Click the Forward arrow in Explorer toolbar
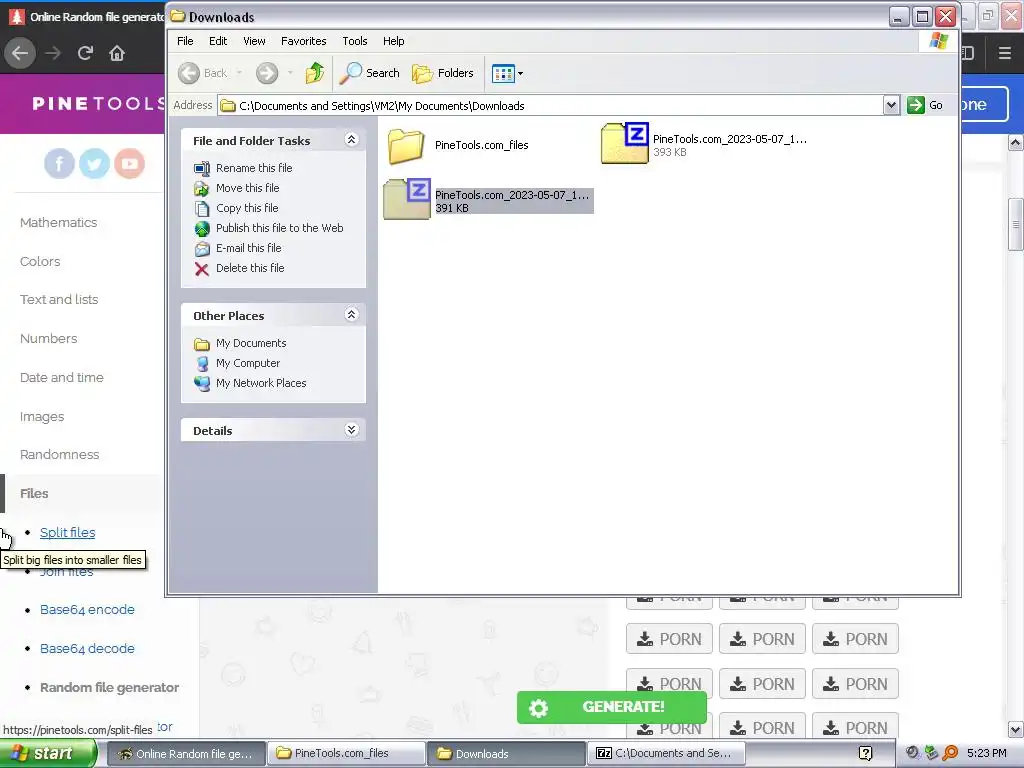Screen dimensions: 1024x768 (266, 72)
